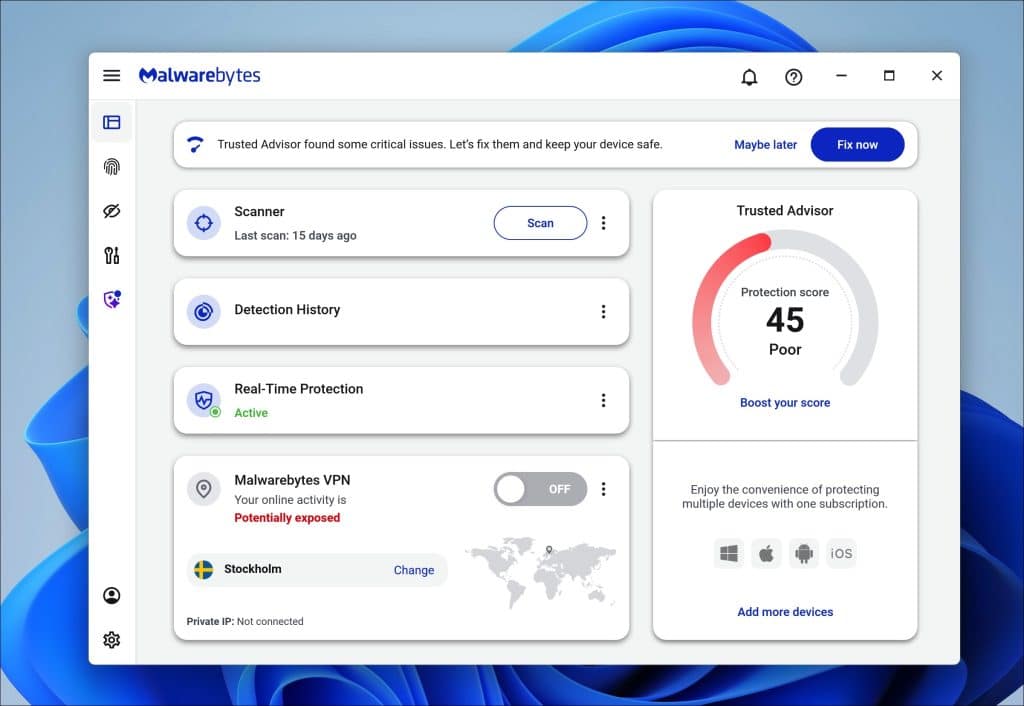Open the Privacy section using the eye-slash icon

pyautogui.click(x=112, y=211)
